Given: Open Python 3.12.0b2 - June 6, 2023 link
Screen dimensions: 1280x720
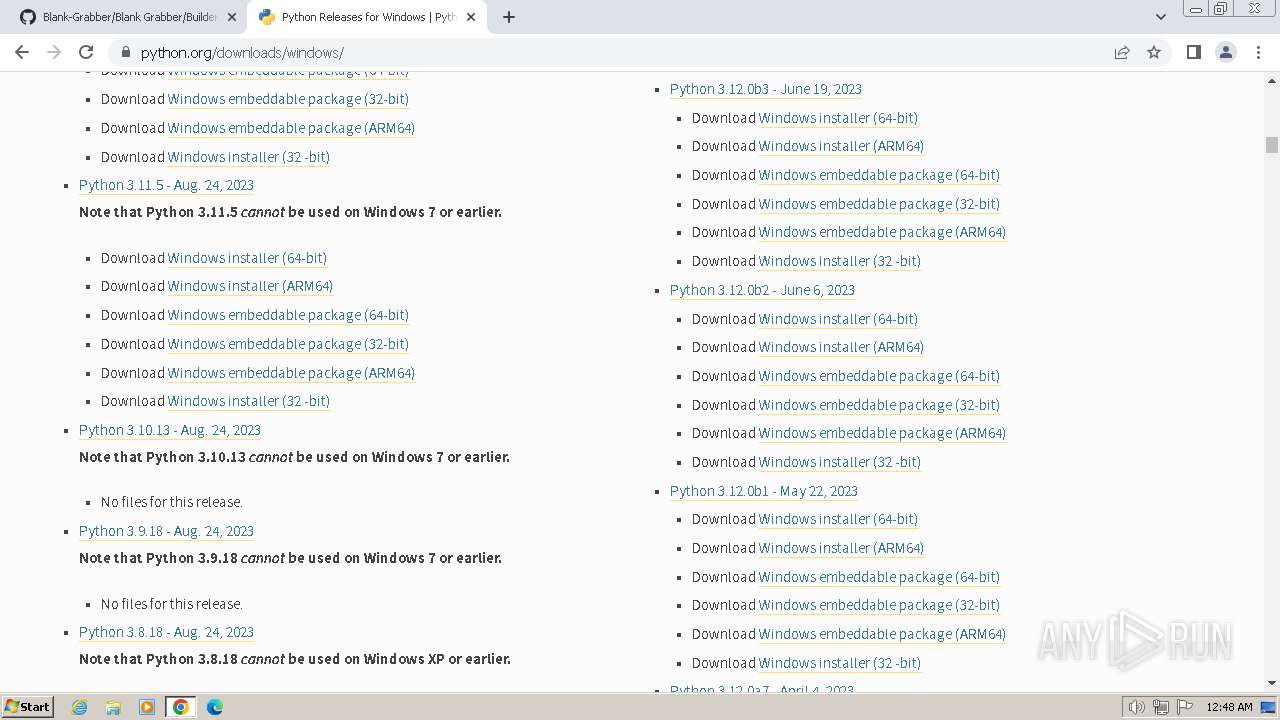Looking at the screenshot, I should [x=762, y=290].
